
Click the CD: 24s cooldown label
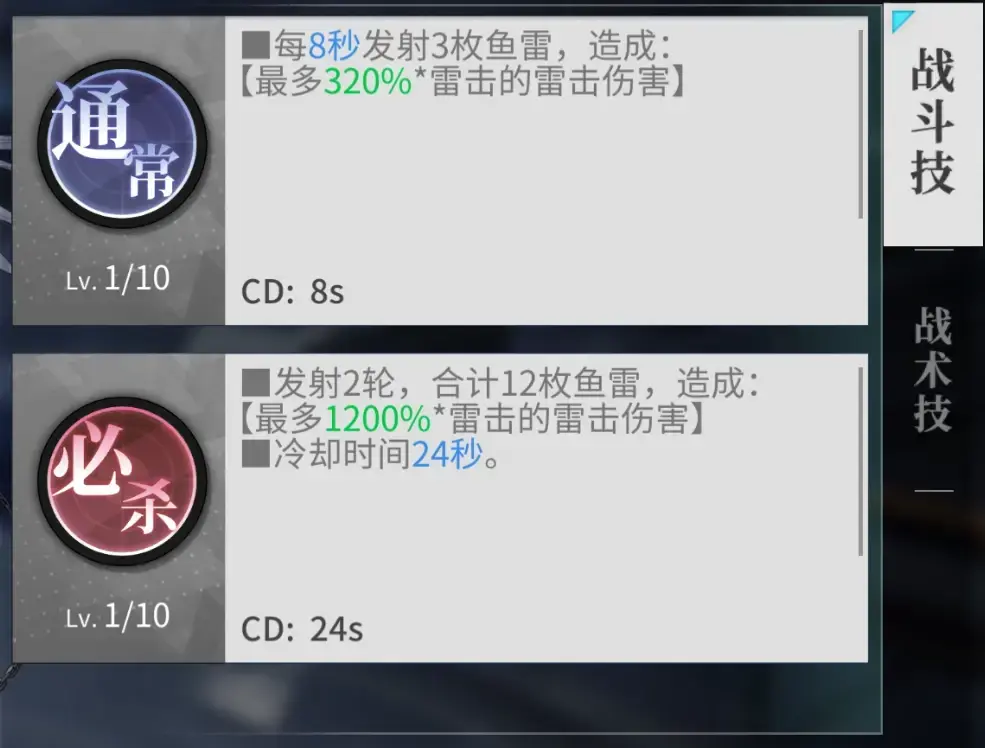click(302, 629)
